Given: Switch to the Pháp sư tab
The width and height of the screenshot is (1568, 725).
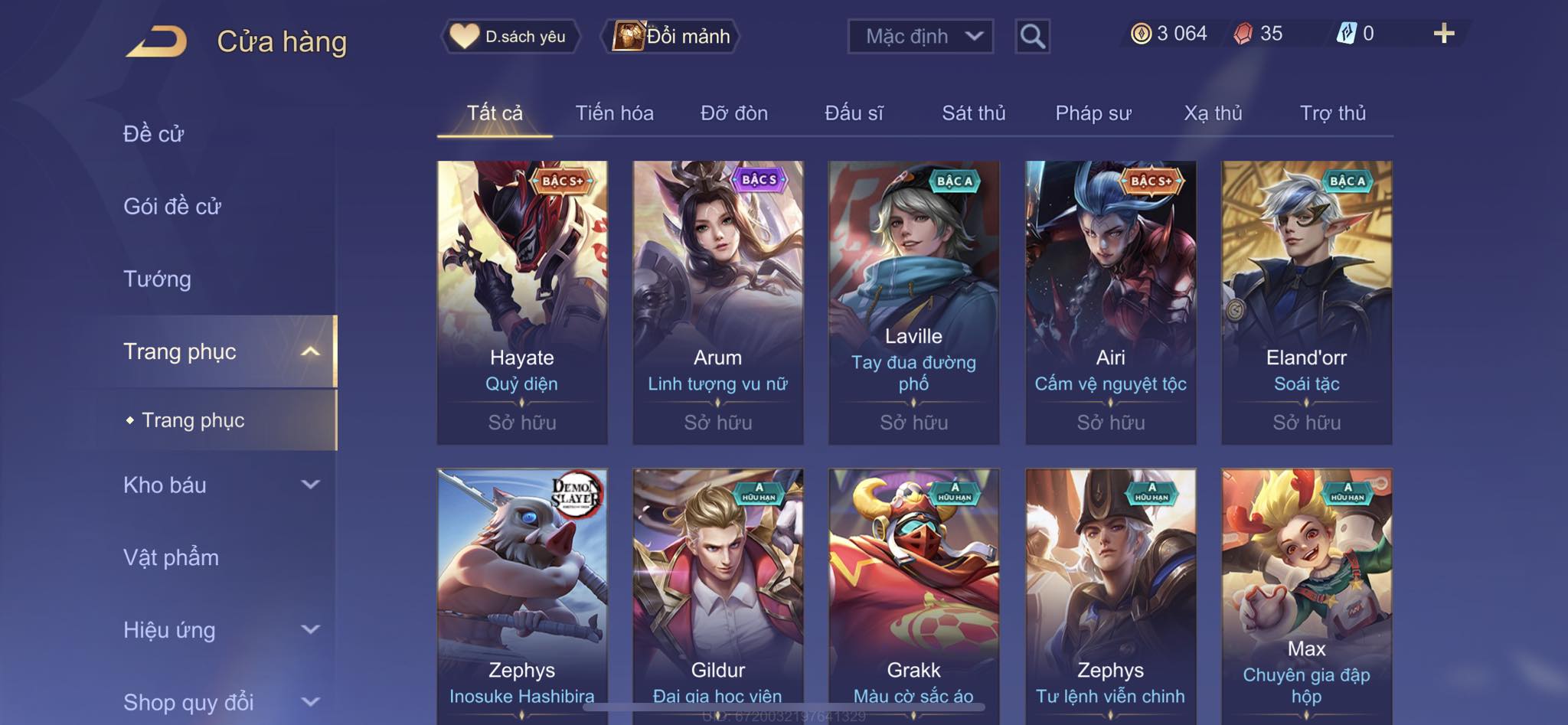Looking at the screenshot, I should point(1093,113).
